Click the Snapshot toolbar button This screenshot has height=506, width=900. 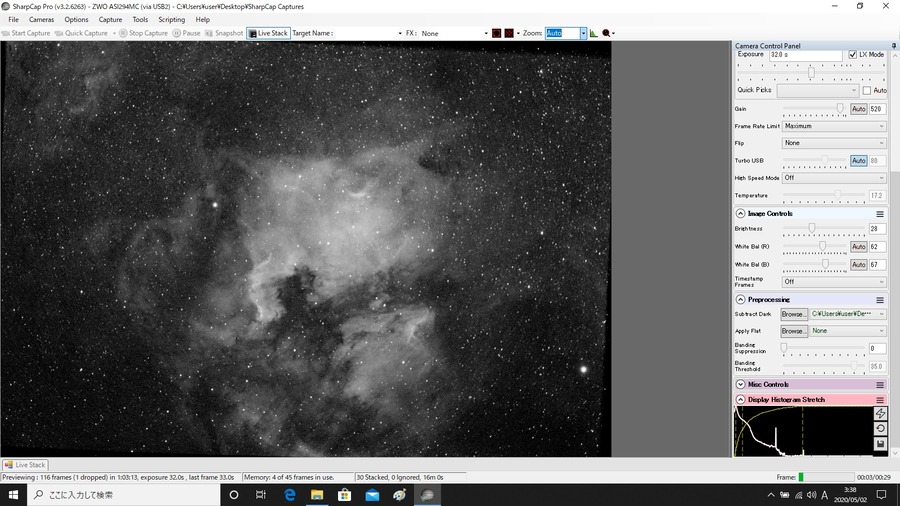224,33
